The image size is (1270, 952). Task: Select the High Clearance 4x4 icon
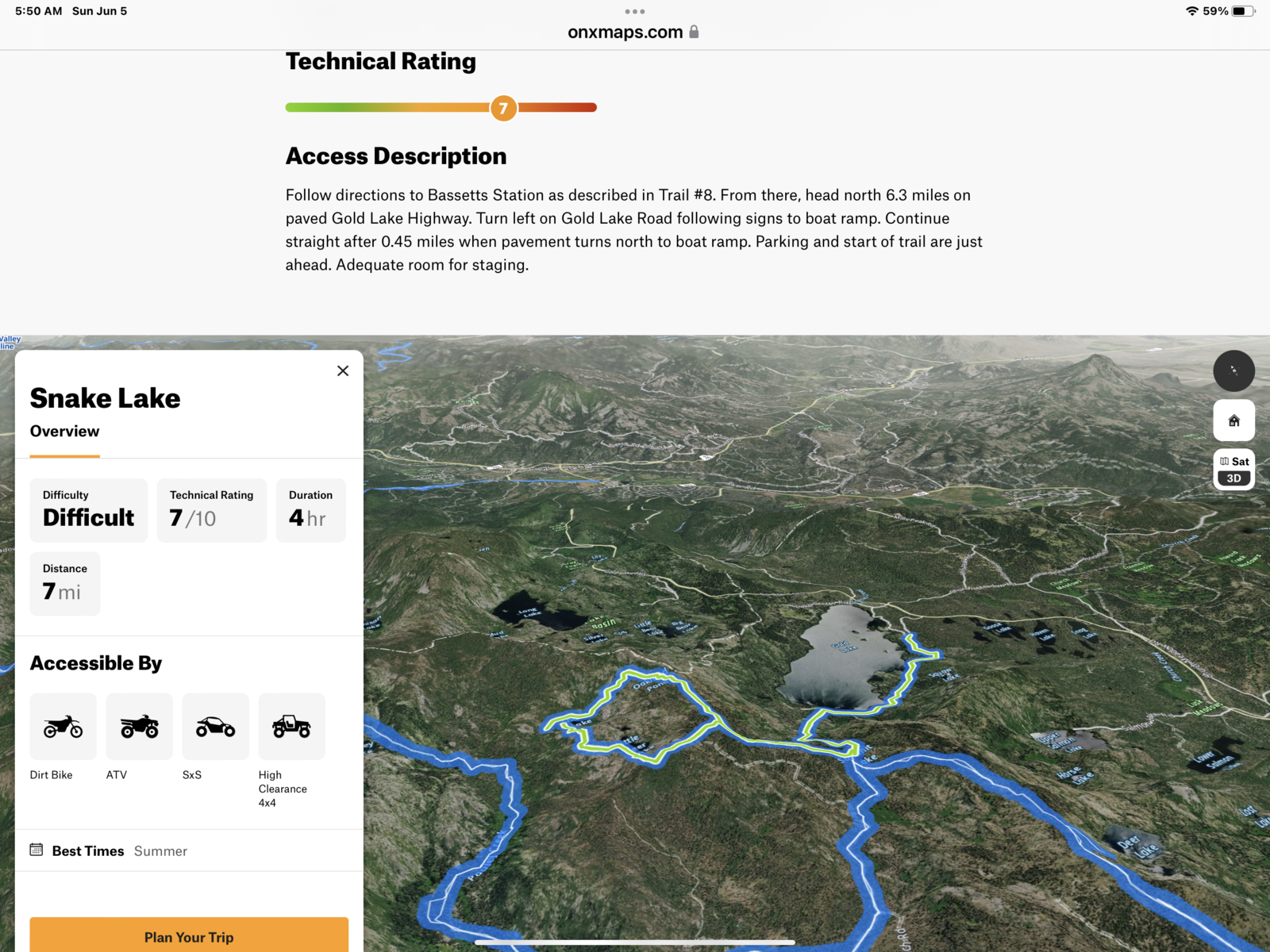[292, 727]
